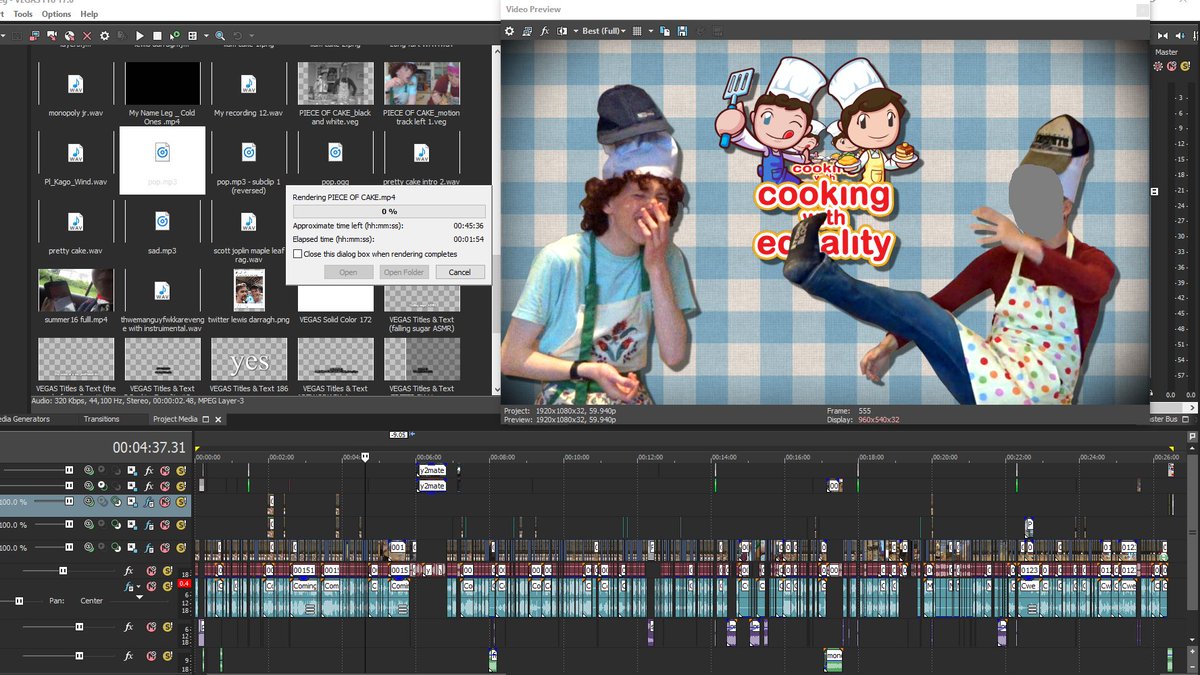Select VEGAS Titles & Text 186 yes thumbnail
Screen dimensions: 1200x675
click(x=249, y=359)
